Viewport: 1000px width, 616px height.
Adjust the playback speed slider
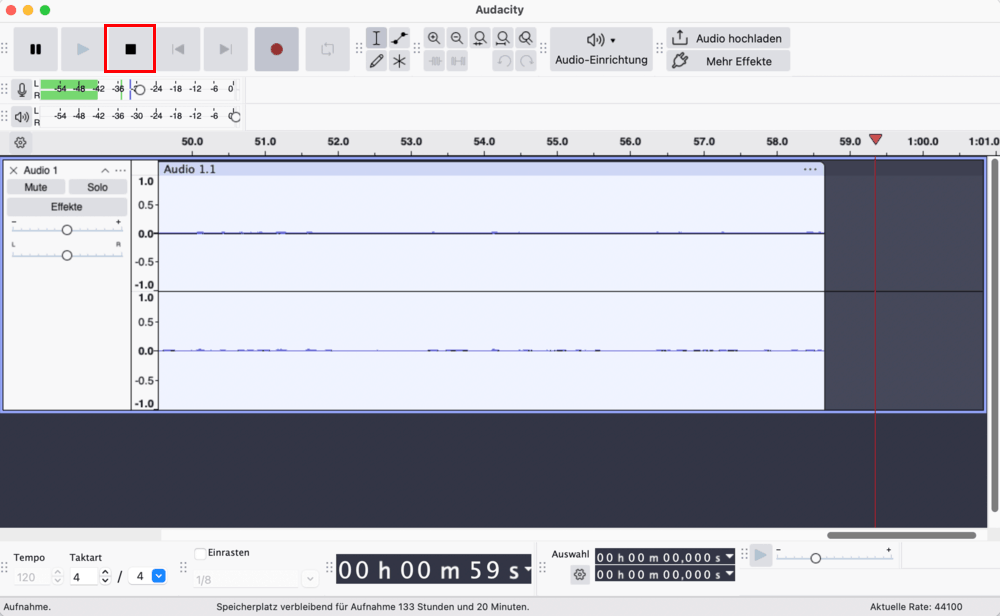pyautogui.click(x=816, y=558)
